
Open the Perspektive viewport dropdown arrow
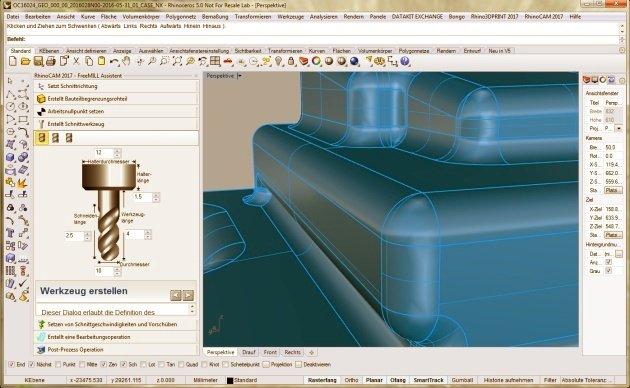[239, 76]
